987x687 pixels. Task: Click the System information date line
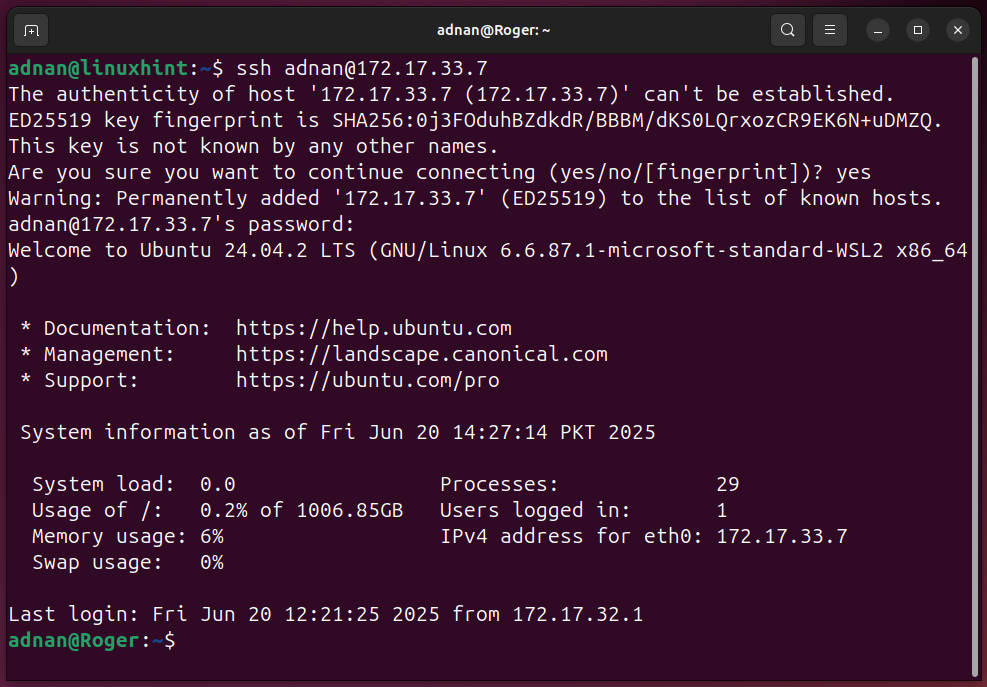[x=338, y=432]
